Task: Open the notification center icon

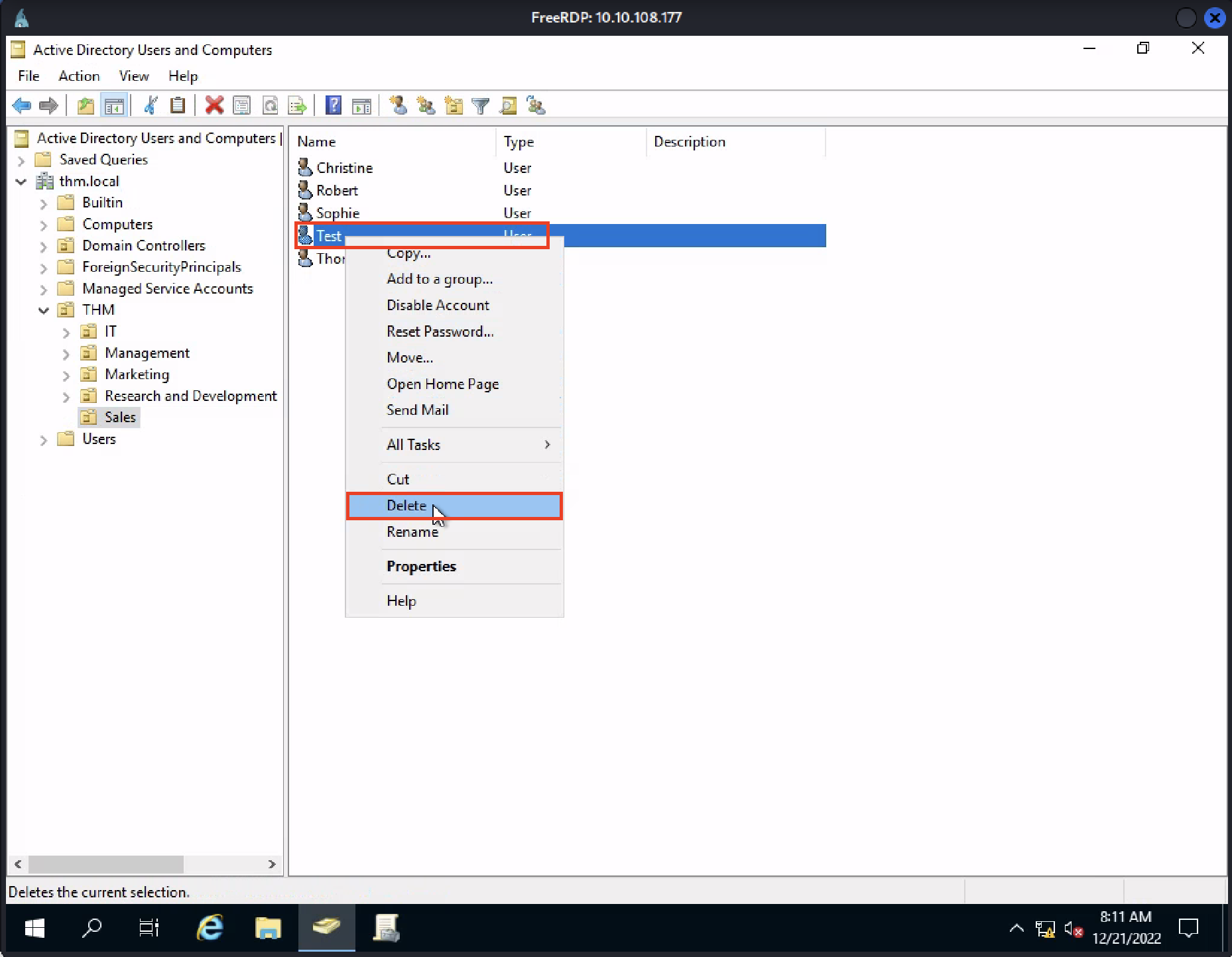Action: coord(1189,929)
